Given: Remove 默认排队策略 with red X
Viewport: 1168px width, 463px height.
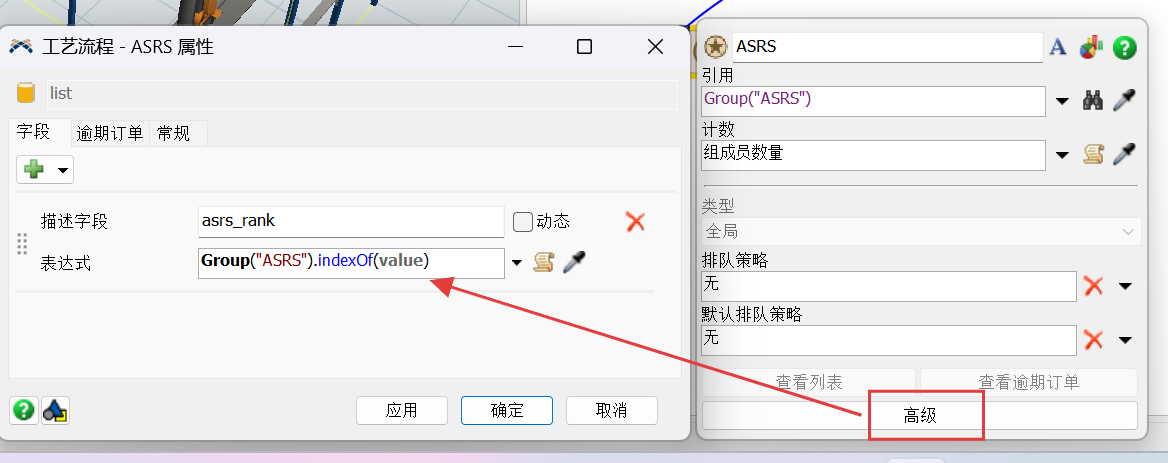Looking at the screenshot, I should point(1093,340).
